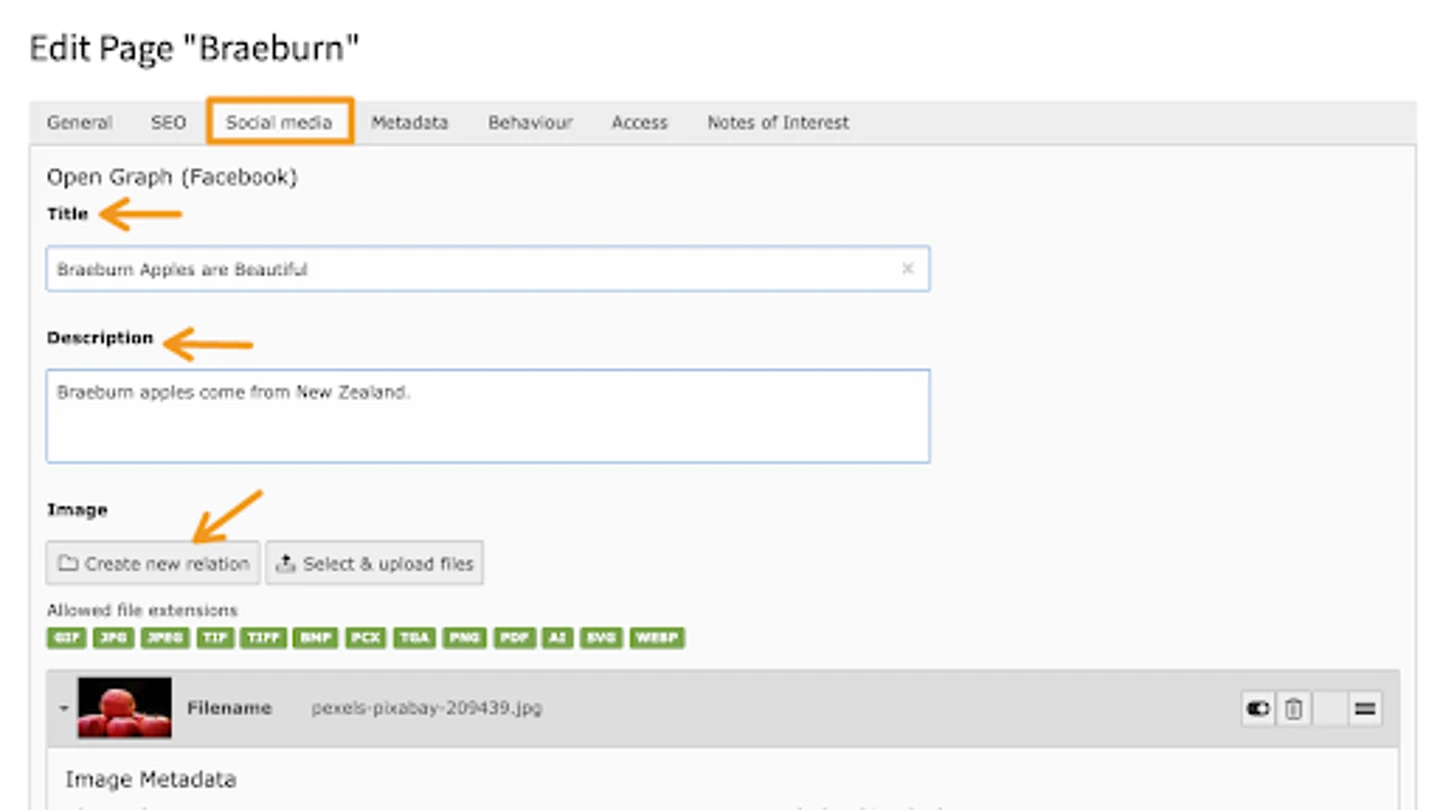Click the apples image thumbnail
This screenshot has width=1440, height=810.
(124, 708)
